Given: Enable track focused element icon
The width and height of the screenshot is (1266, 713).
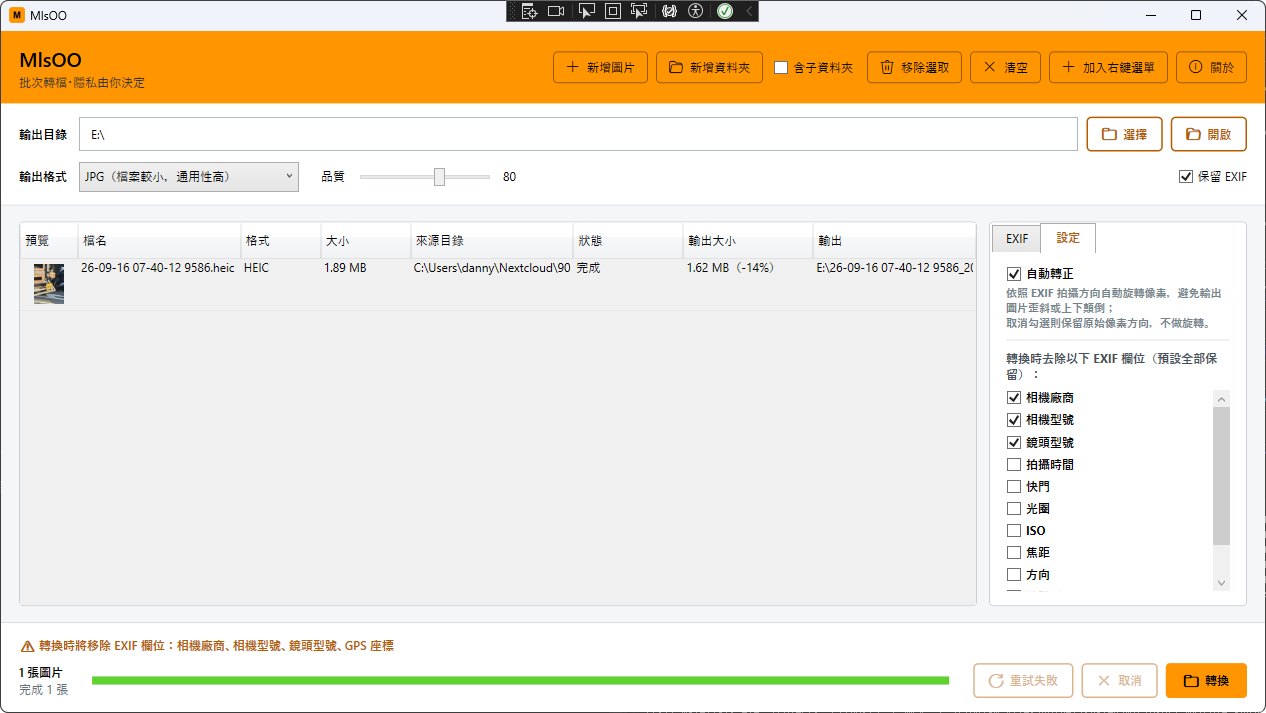Looking at the screenshot, I should click(639, 11).
